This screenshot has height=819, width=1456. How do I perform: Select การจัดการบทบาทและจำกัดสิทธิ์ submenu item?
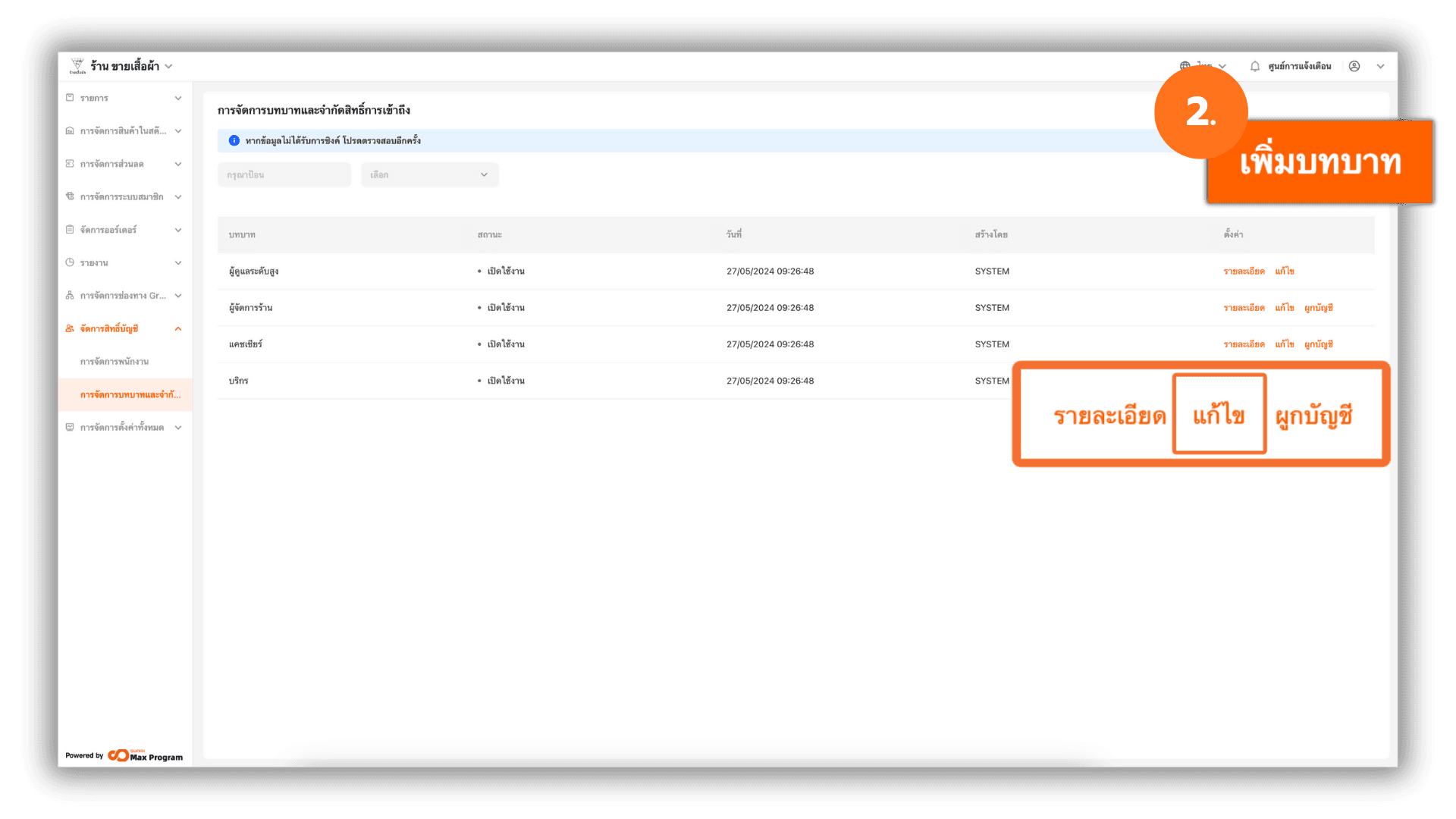pyautogui.click(x=130, y=394)
